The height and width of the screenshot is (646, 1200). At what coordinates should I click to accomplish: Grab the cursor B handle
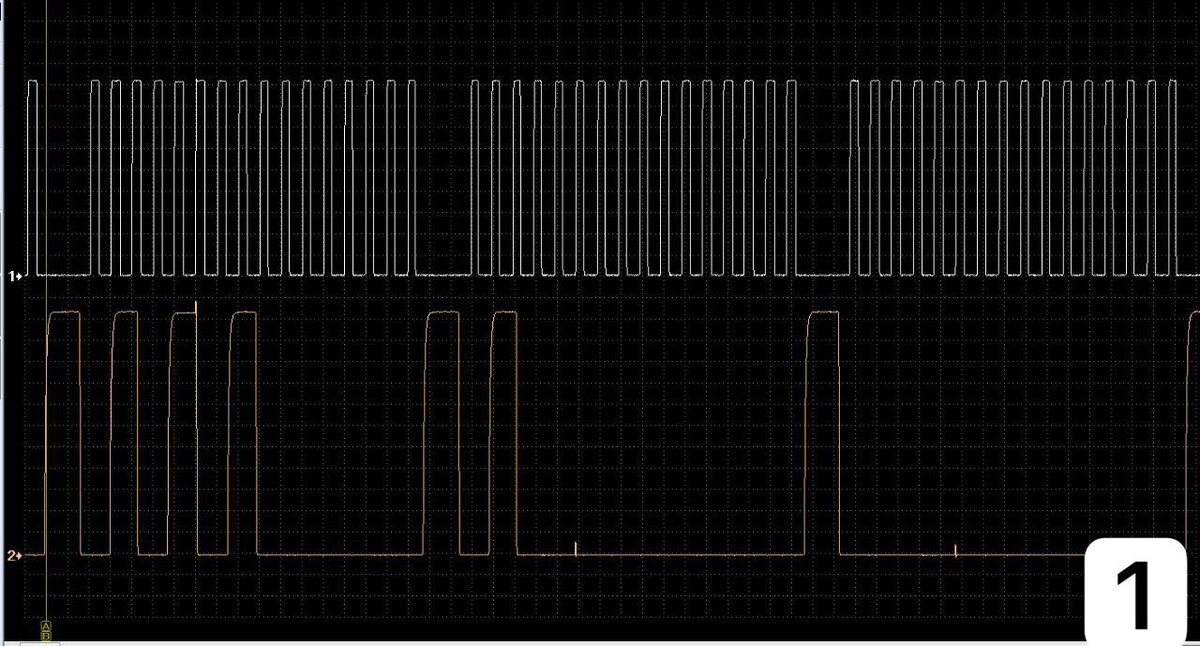[46, 636]
